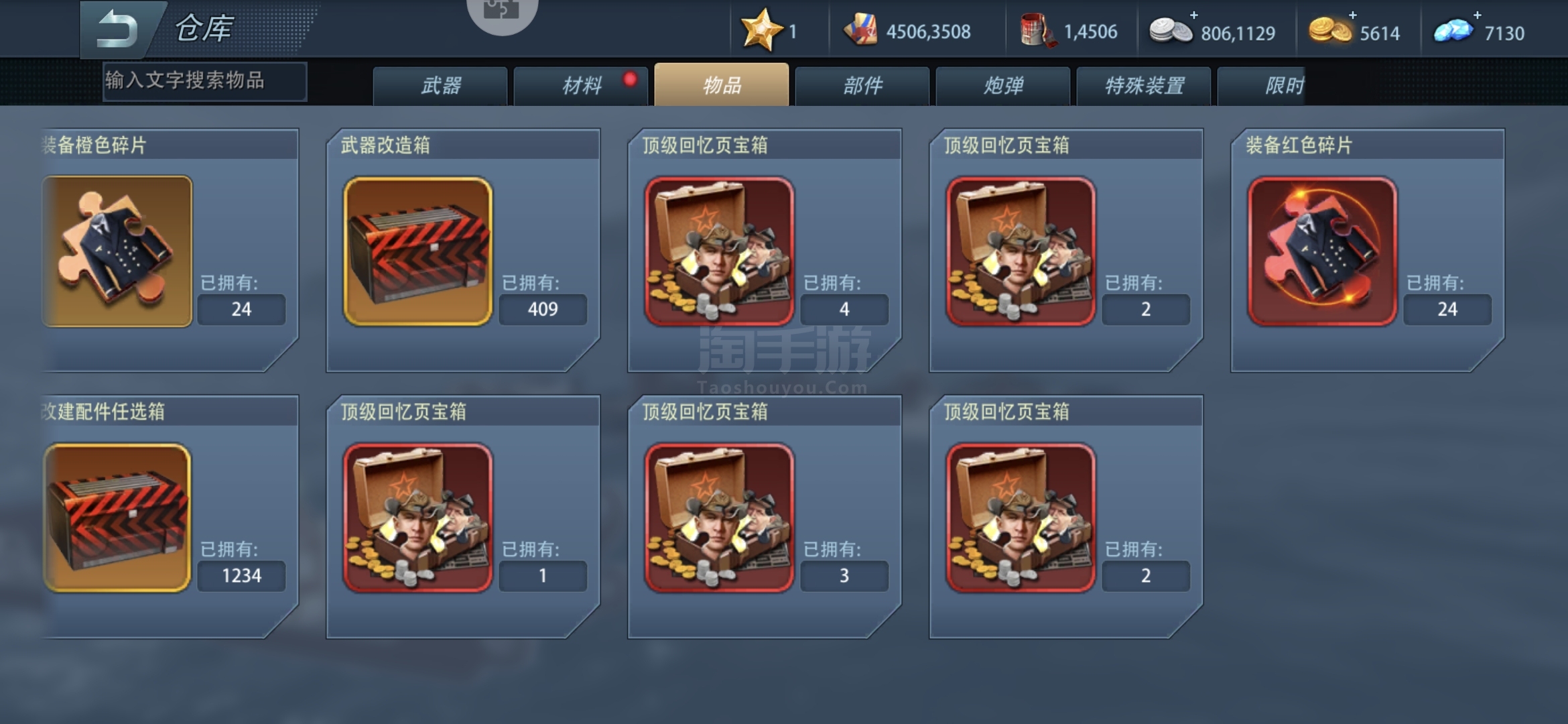
Task: Click the gold star level icon
Action: pyautogui.click(x=762, y=30)
